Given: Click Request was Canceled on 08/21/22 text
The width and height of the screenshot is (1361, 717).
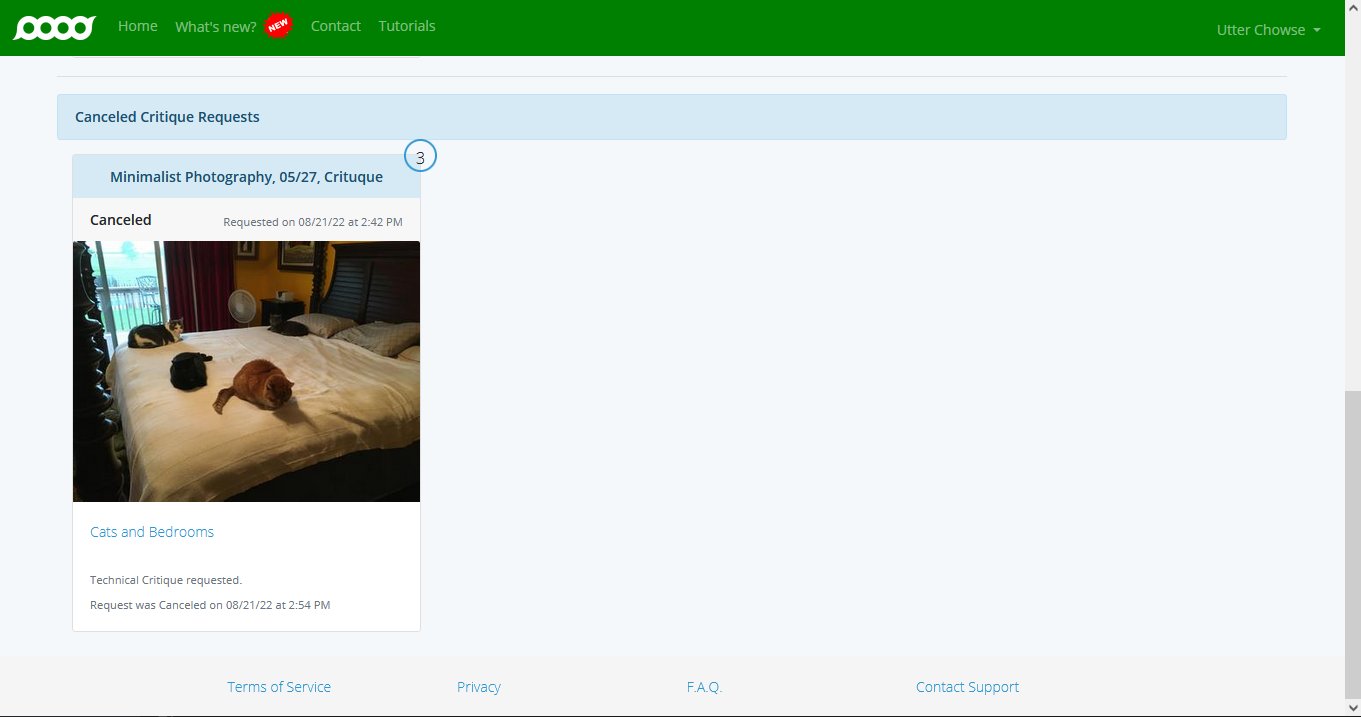Looking at the screenshot, I should (210, 605).
